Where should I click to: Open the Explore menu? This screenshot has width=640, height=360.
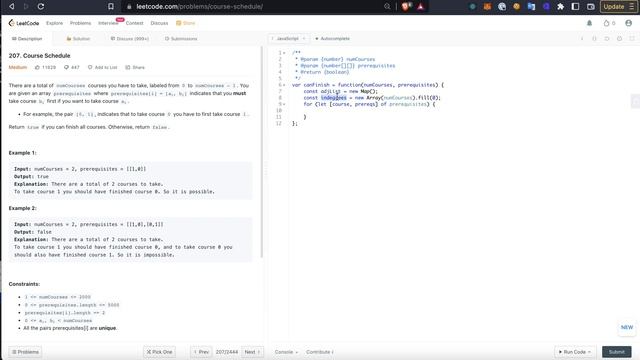coord(54,23)
